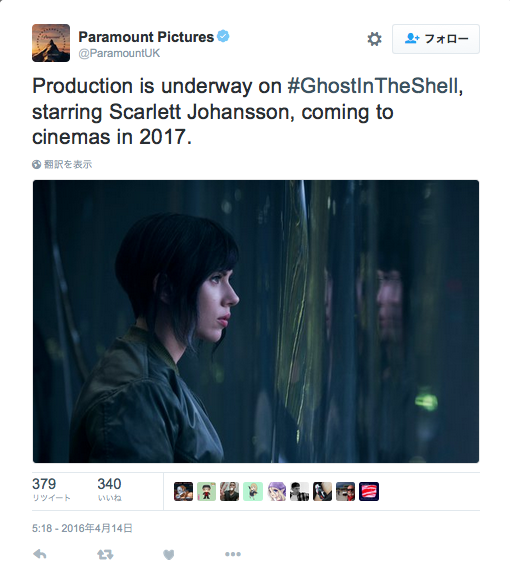
Task: Click the purple-haired anime avatar thumbnail
Action: (x=276, y=492)
